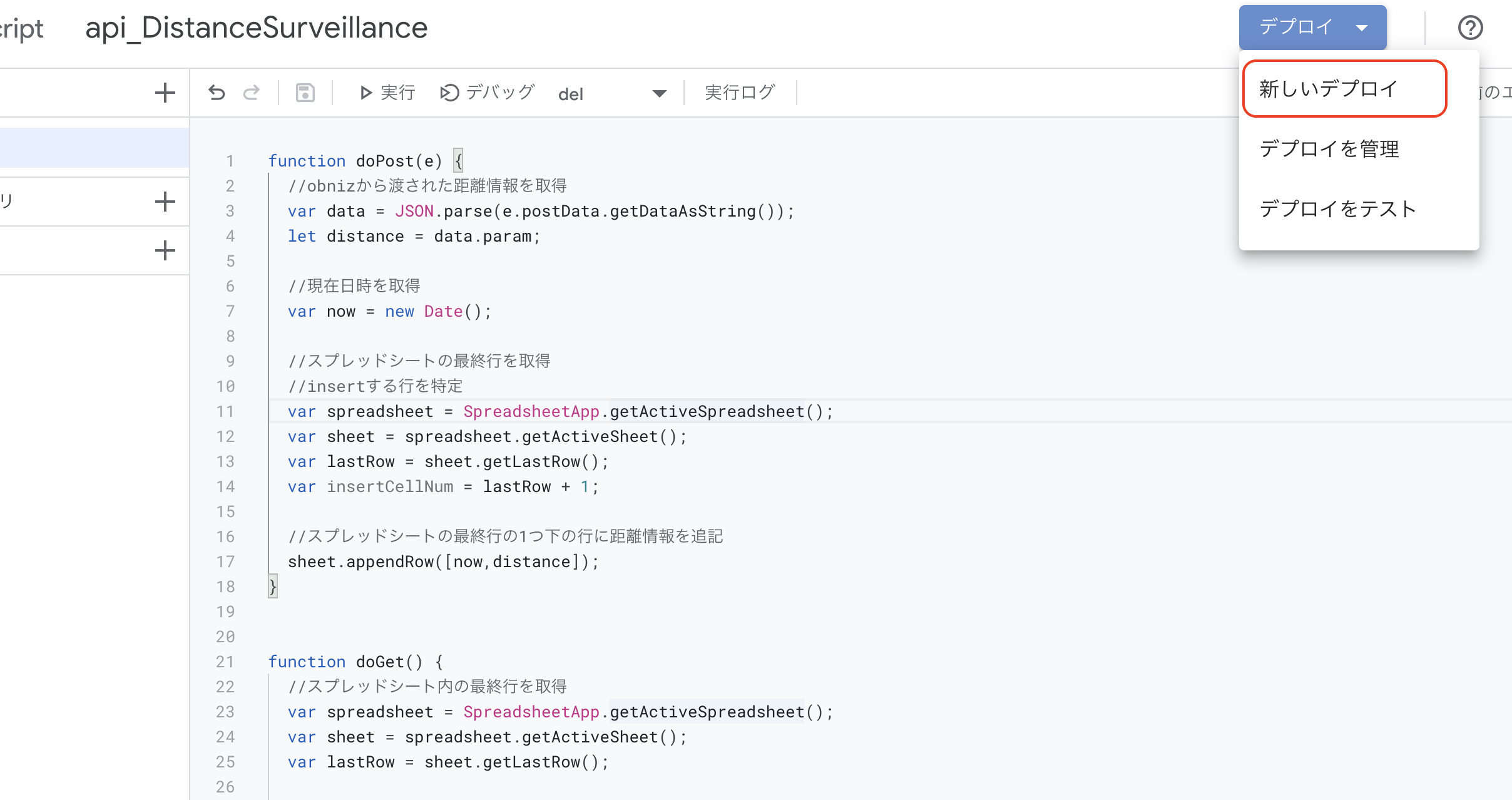Viewport: 1512px width, 800px height.
Task: Save the project with floppy disk icon
Action: 305,93
